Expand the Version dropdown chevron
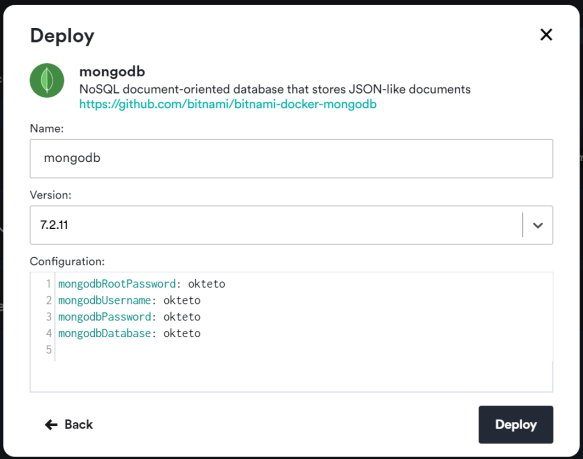This screenshot has width=583, height=459. (538, 225)
